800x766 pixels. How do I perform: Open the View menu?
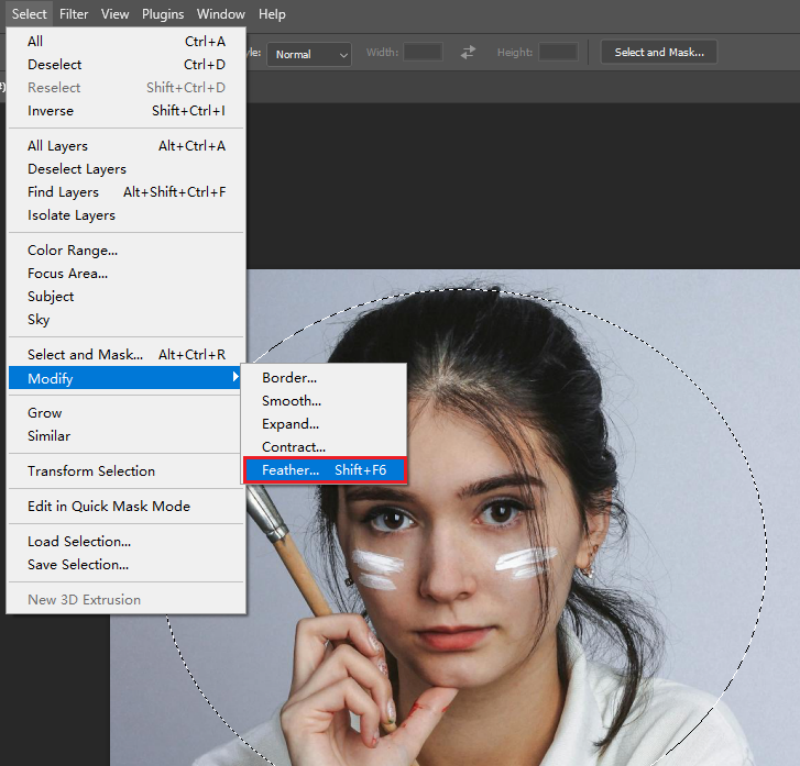coord(115,14)
